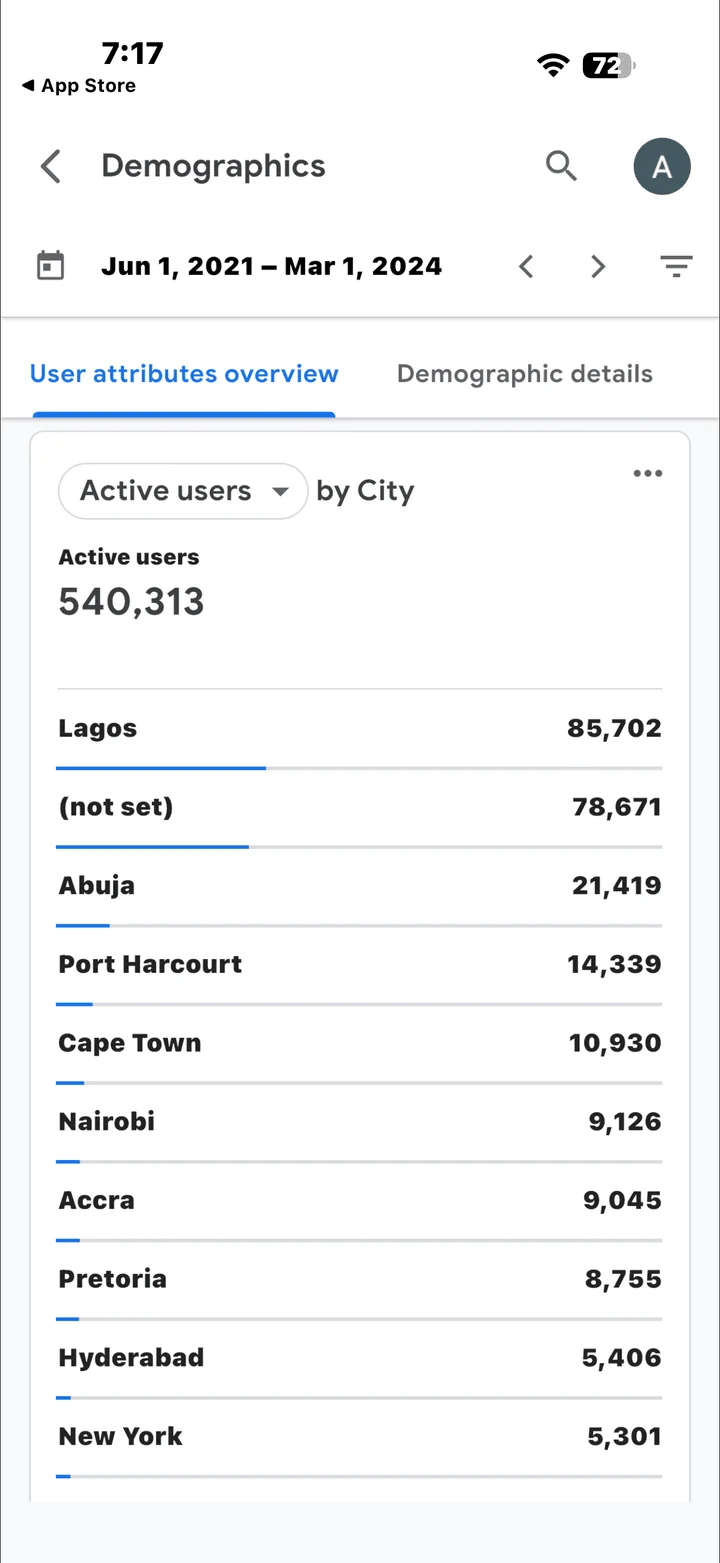This screenshot has height=1563, width=720.
Task: Tap the 8,755 value for Pretoria
Action: (623, 1280)
